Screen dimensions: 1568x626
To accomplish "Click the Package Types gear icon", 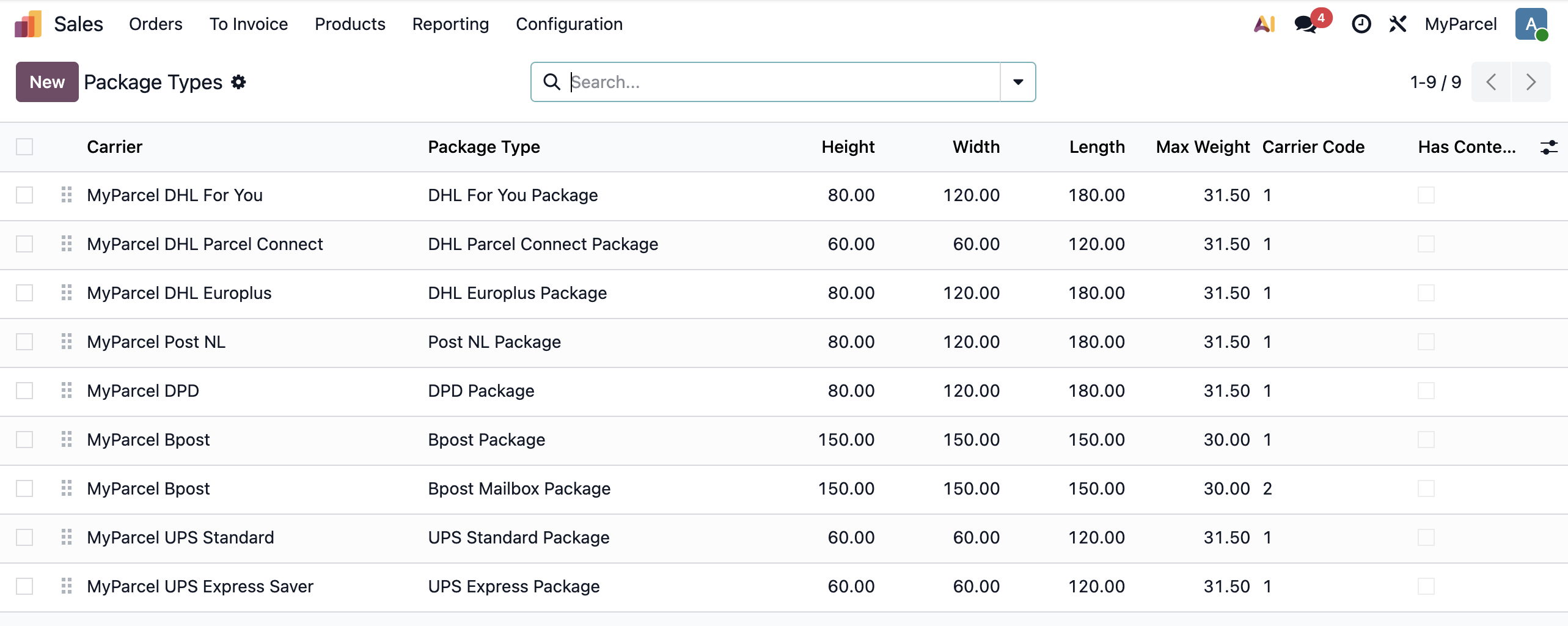I will [x=238, y=82].
